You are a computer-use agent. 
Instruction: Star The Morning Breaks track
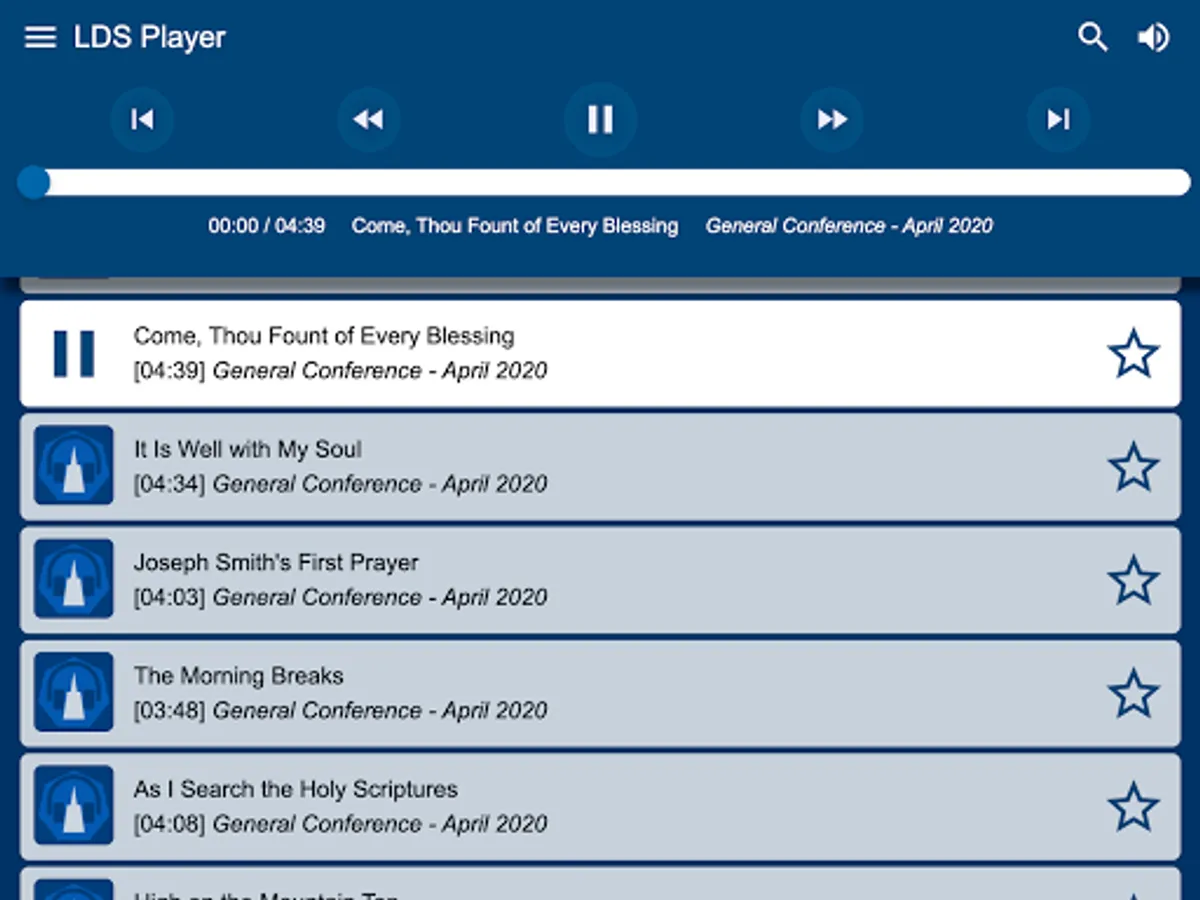[x=1133, y=694]
